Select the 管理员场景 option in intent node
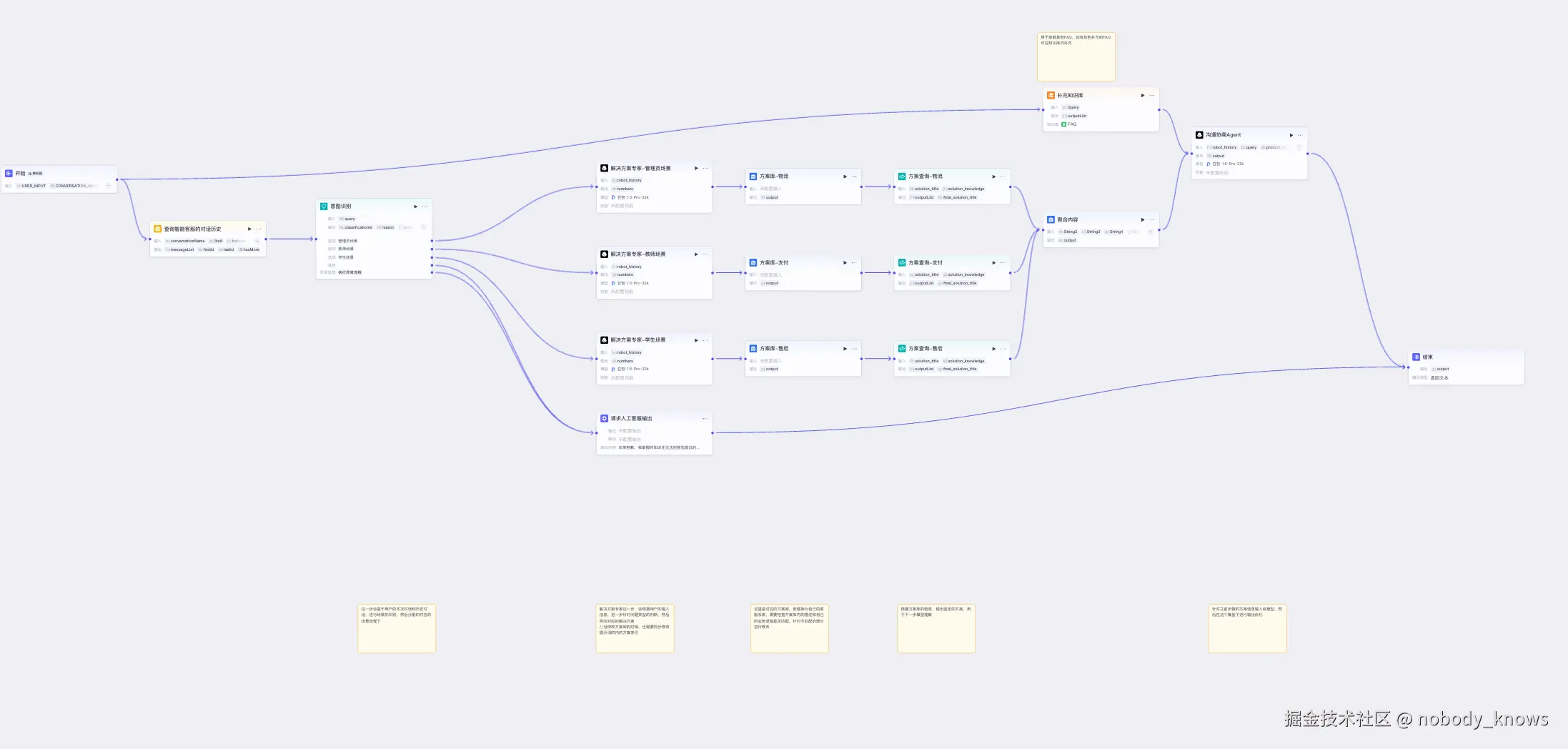 coord(347,241)
